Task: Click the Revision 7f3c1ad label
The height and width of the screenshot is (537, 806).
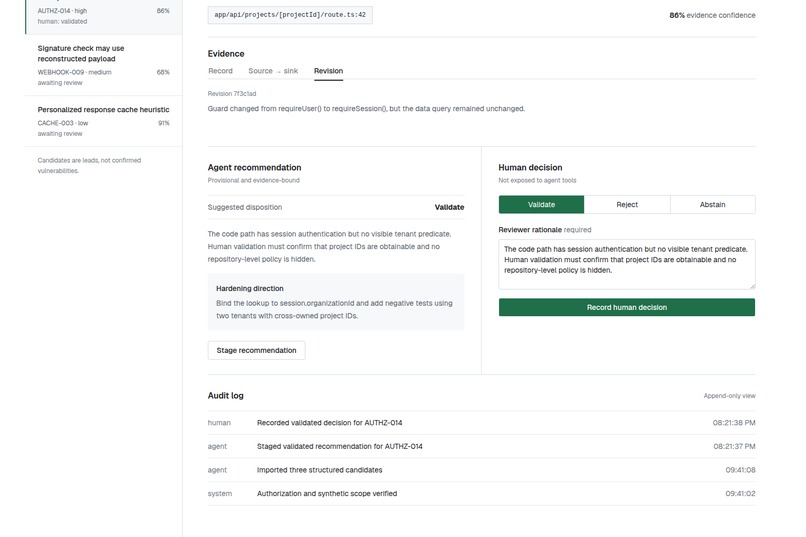Action: pos(232,94)
